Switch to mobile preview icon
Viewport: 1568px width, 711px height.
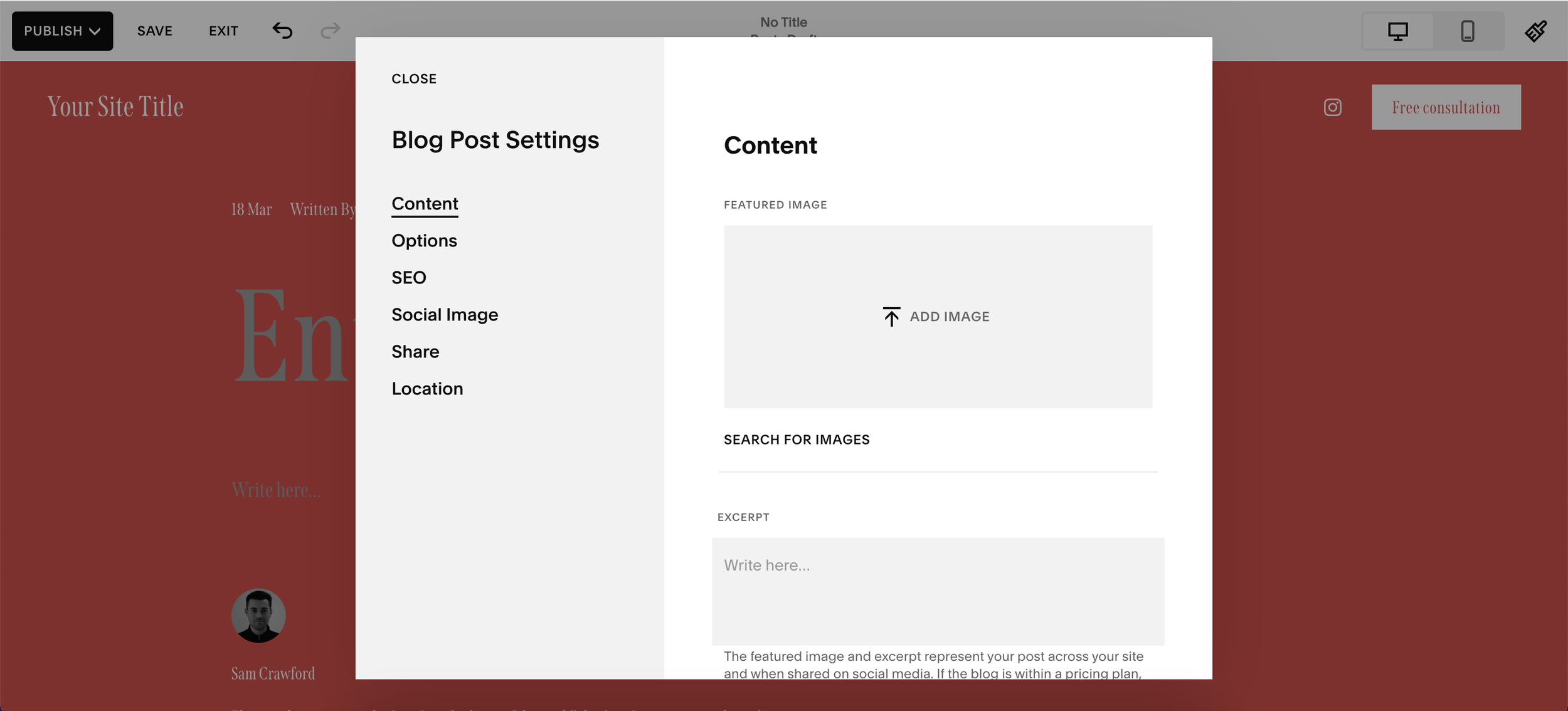pyautogui.click(x=1467, y=31)
